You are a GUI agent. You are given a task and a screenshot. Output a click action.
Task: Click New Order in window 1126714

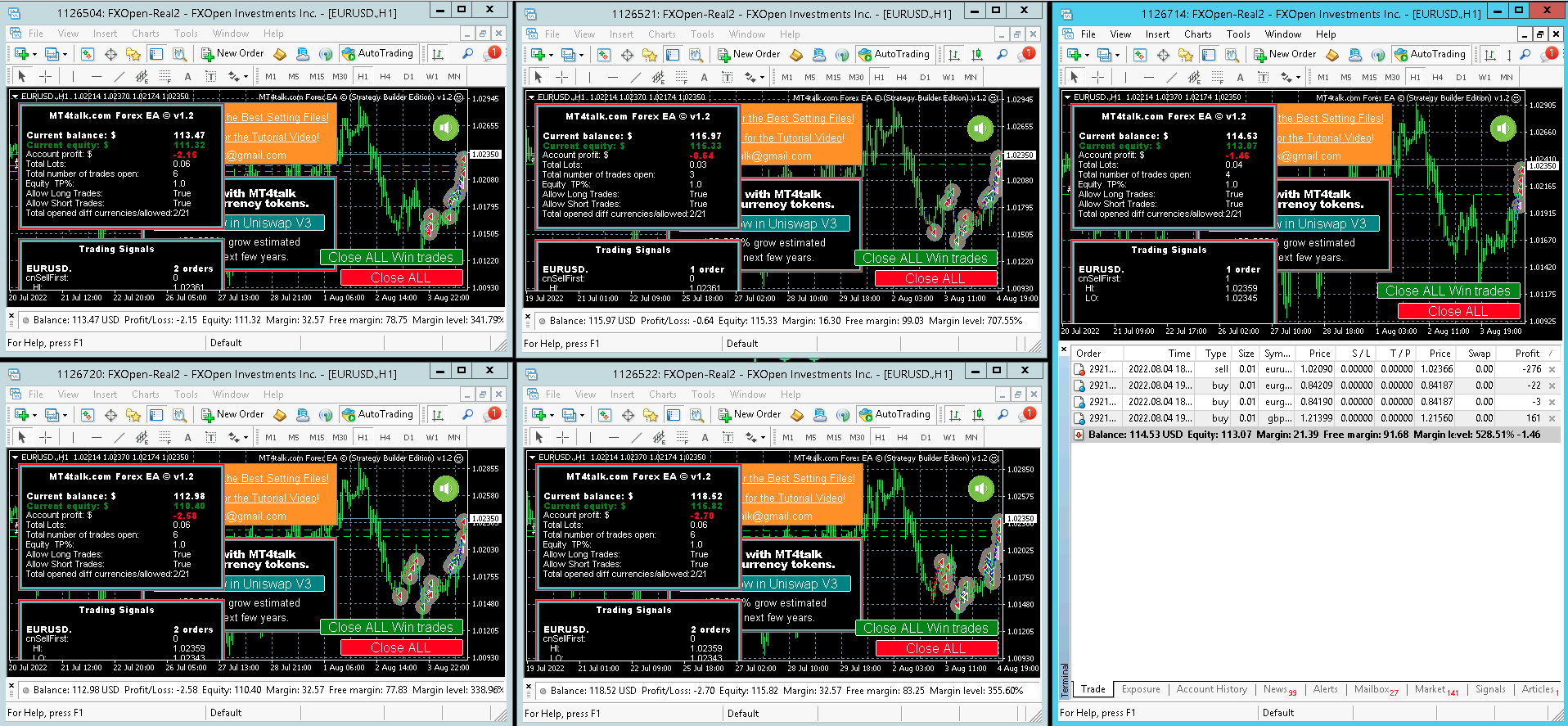coord(1285,54)
